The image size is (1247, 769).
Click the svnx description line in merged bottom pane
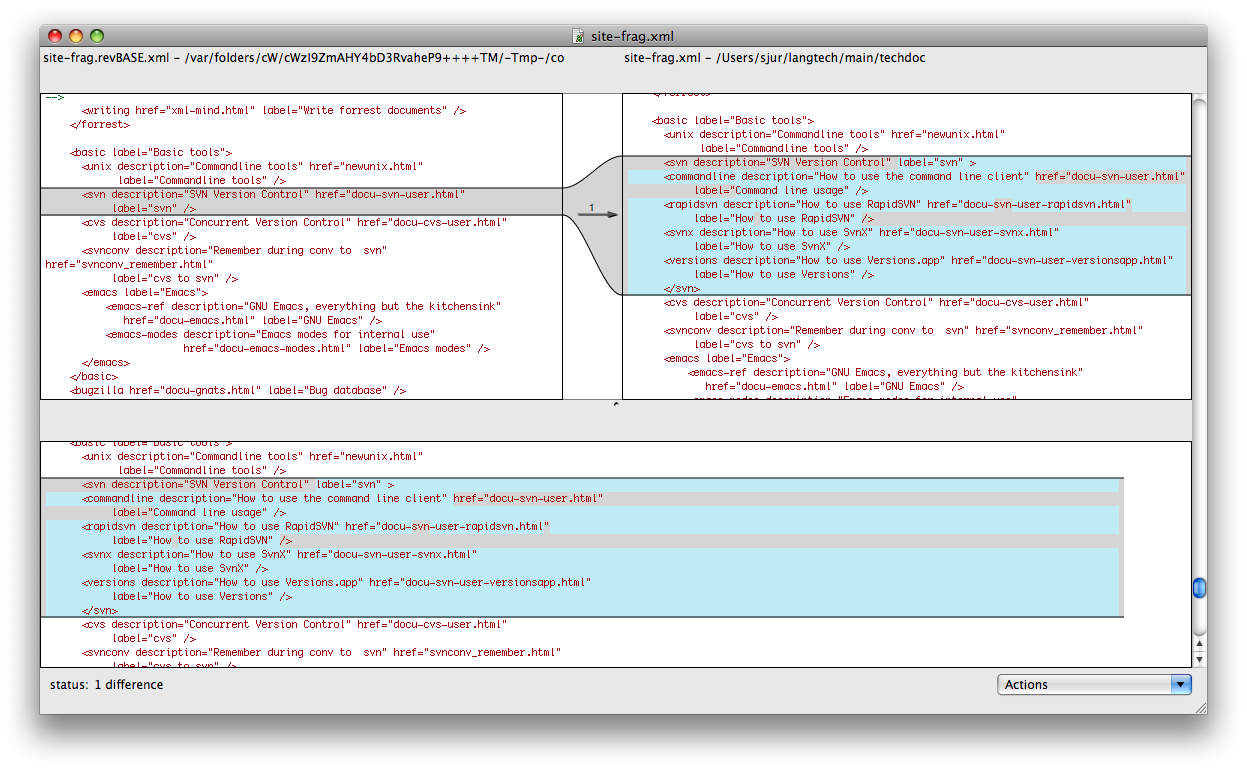click(280, 554)
